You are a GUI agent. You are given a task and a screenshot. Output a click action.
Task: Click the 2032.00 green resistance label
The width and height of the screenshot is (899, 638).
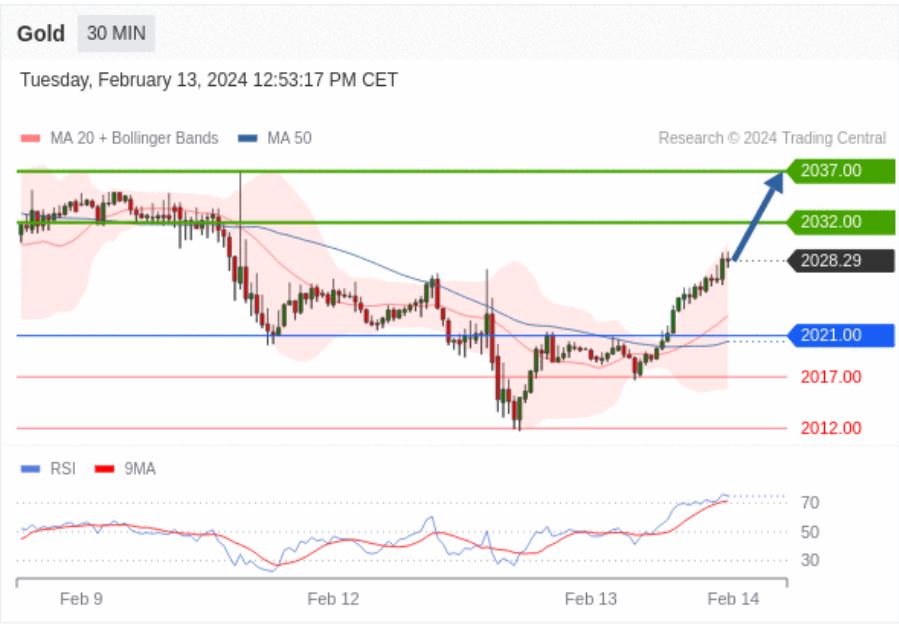tap(839, 222)
